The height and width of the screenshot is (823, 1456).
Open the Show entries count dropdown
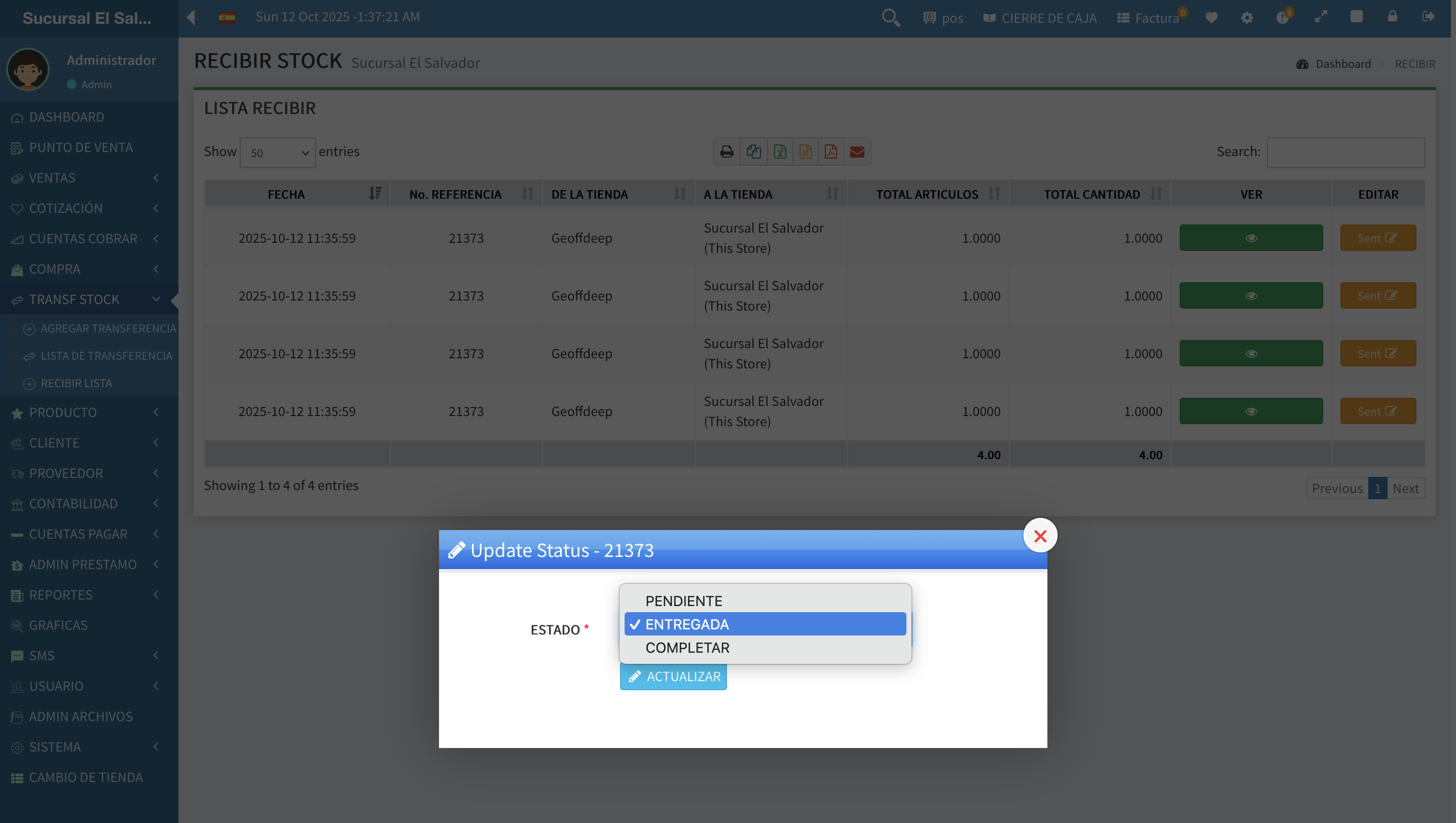tap(277, 153)
